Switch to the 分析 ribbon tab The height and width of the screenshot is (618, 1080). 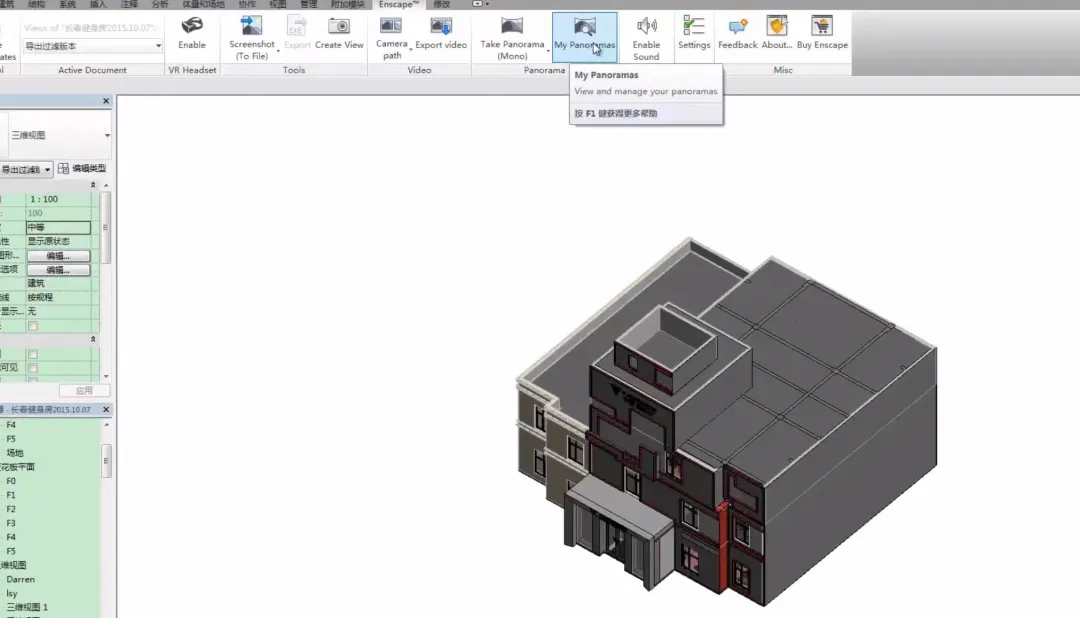click(x=160, y=4)
